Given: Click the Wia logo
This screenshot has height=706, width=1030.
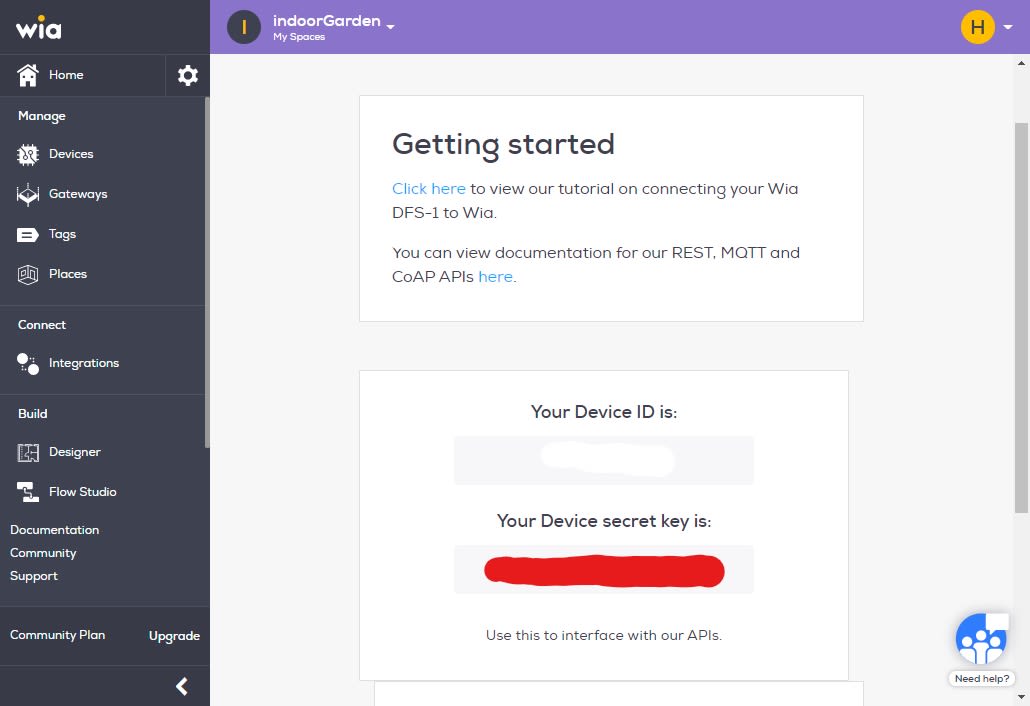Looking at the screenshot, I should 39,28.
